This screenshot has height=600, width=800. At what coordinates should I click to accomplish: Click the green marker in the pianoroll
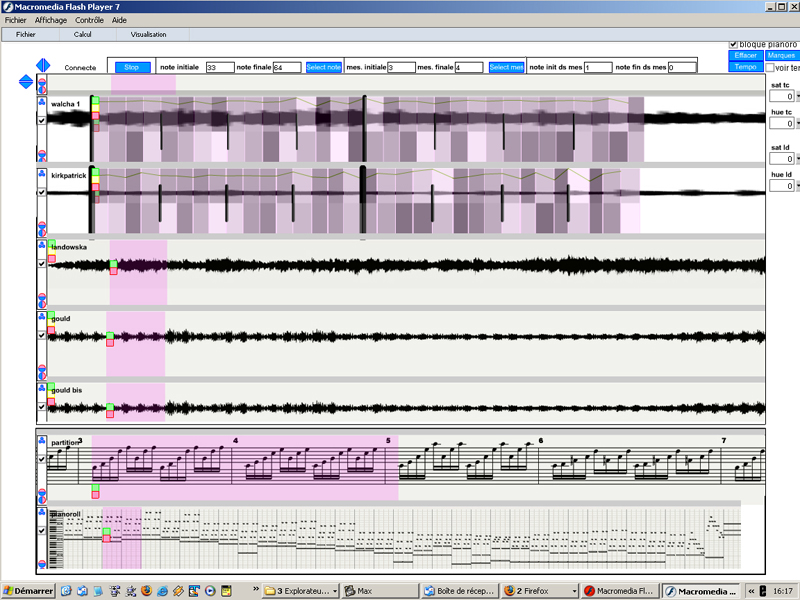coord(107,531)
